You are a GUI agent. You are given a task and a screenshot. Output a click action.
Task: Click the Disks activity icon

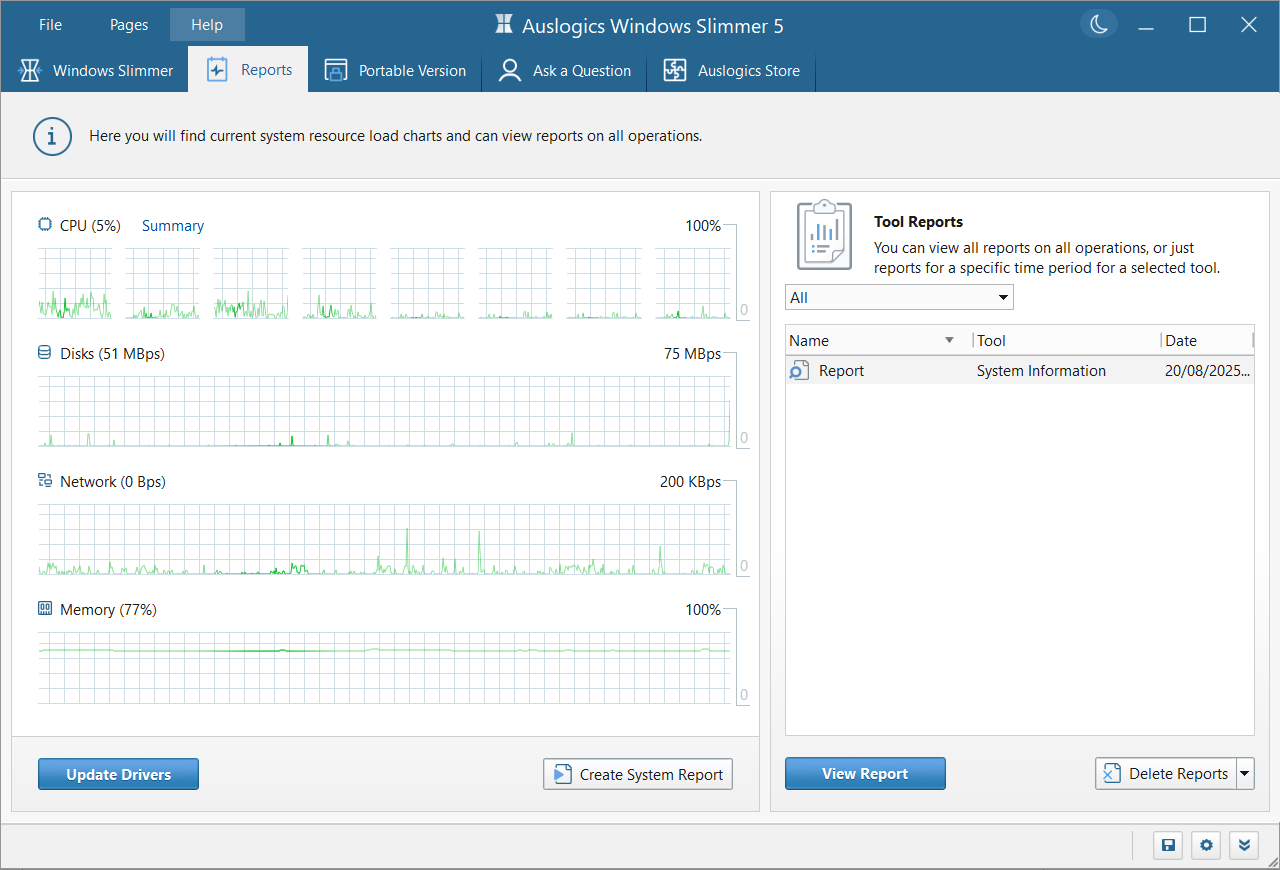44,352
